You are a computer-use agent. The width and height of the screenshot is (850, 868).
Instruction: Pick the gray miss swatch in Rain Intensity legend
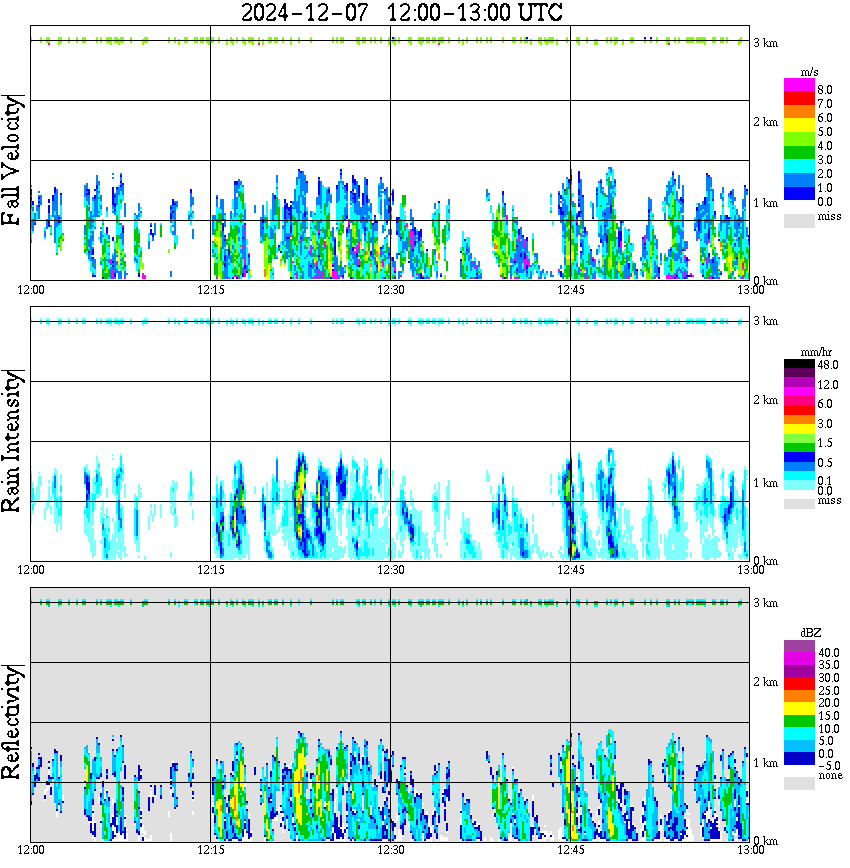(x=799, y=503)
